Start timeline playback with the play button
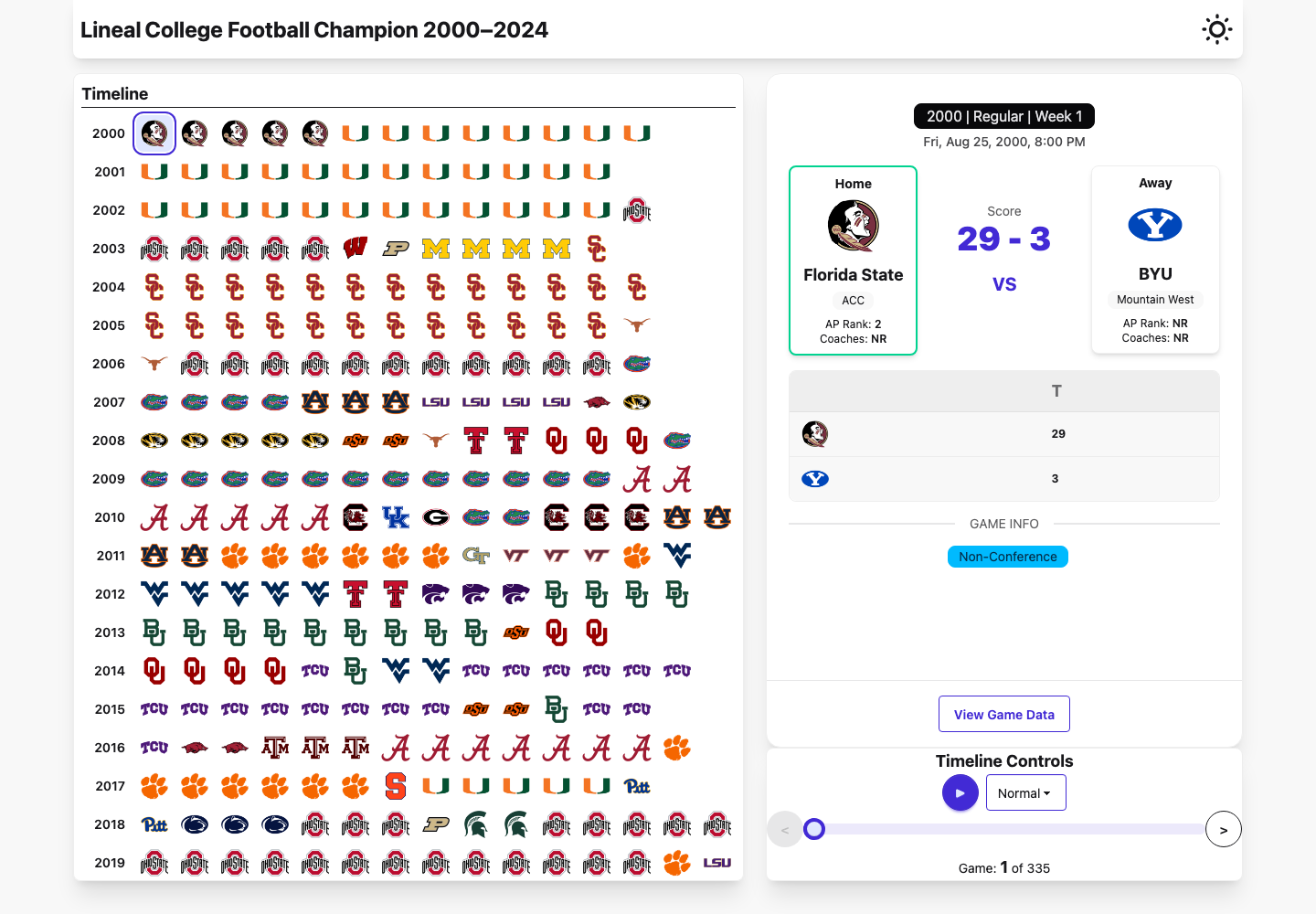Image resolution: width=1316 pixels, height=914 pixels. coord(960,792)
